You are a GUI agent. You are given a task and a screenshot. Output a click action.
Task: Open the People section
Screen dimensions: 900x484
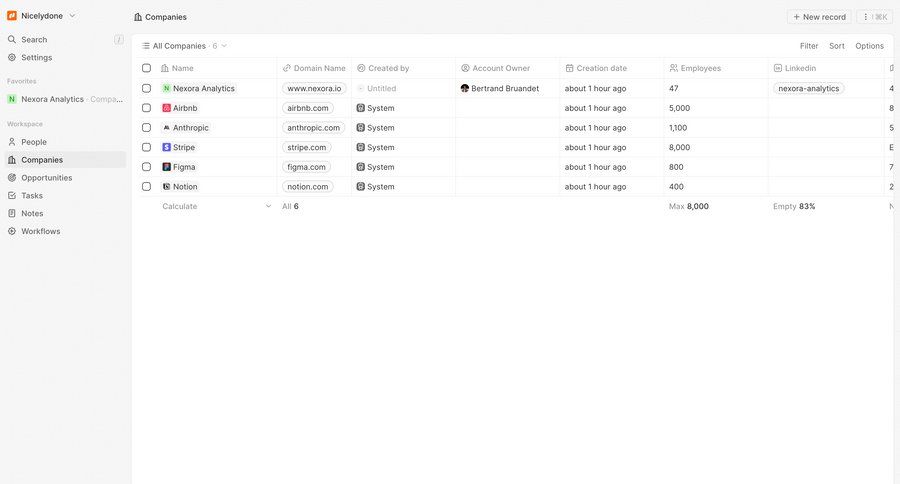[x=65, y=142]
